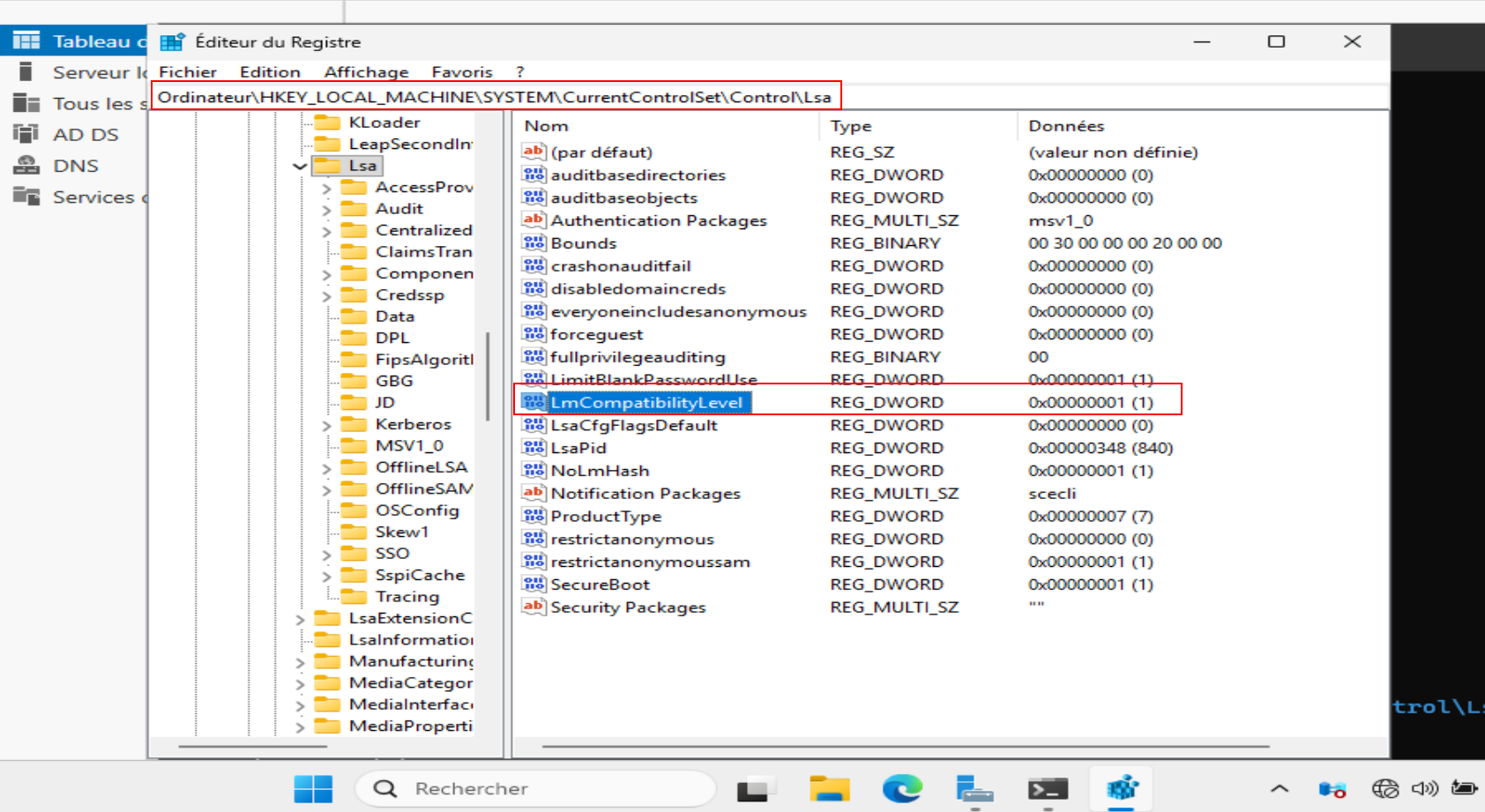Click the AD DS sidebar icon
The image size is (1485, 812).
[x=26, y=134]
